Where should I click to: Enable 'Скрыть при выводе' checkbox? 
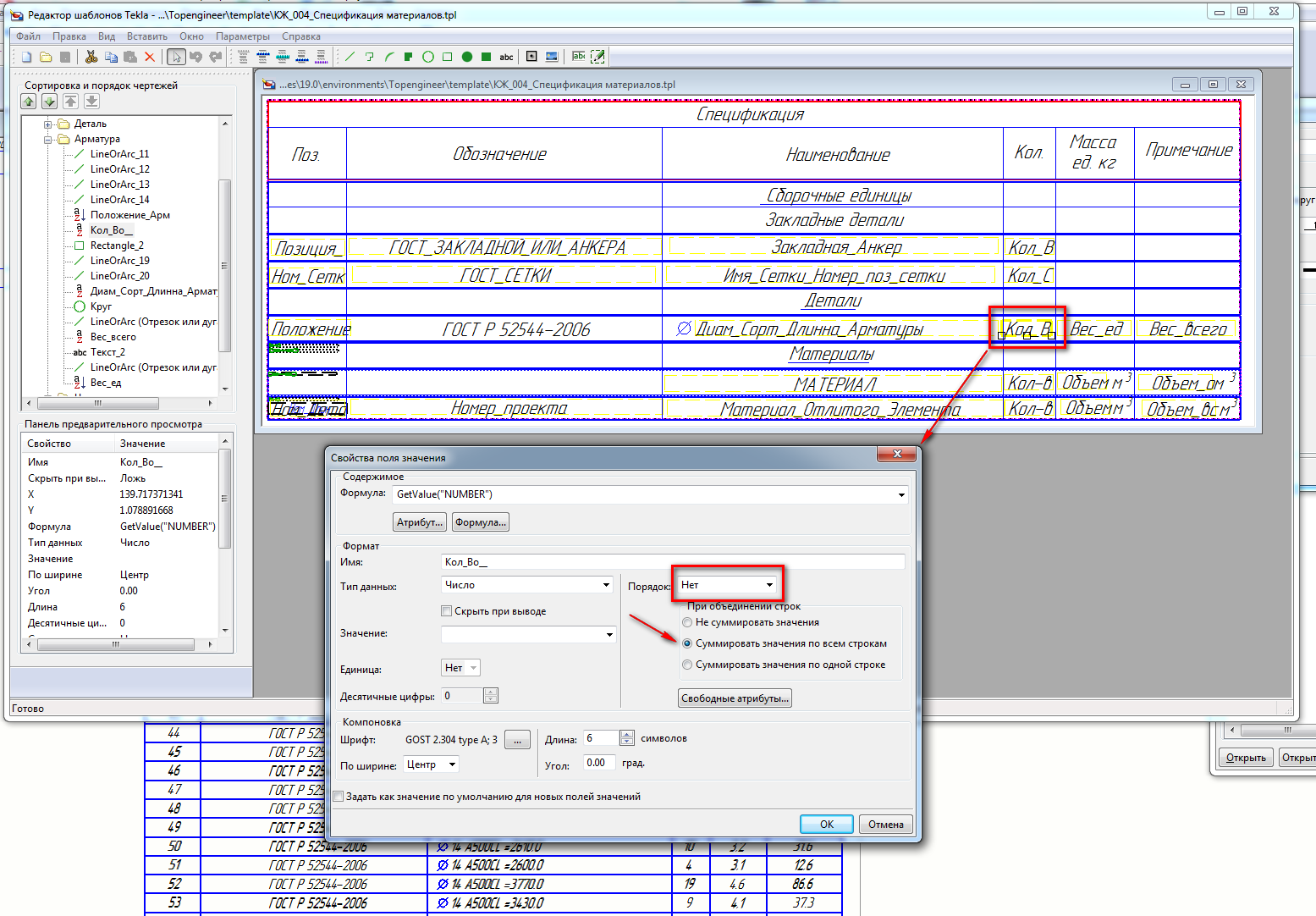click(x=447, y=611)
